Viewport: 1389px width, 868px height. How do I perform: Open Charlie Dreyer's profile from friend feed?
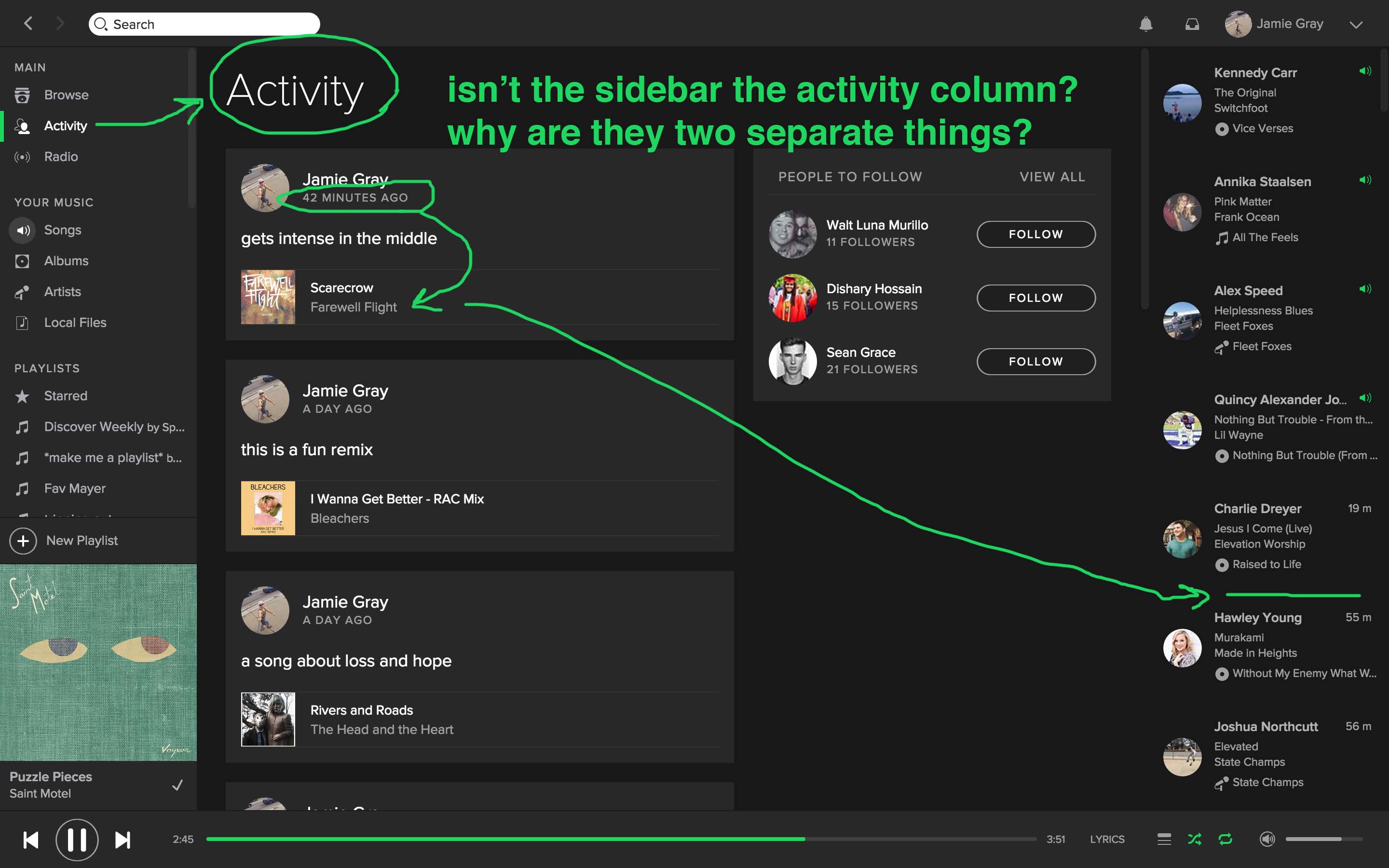[x=1257, y=509]
